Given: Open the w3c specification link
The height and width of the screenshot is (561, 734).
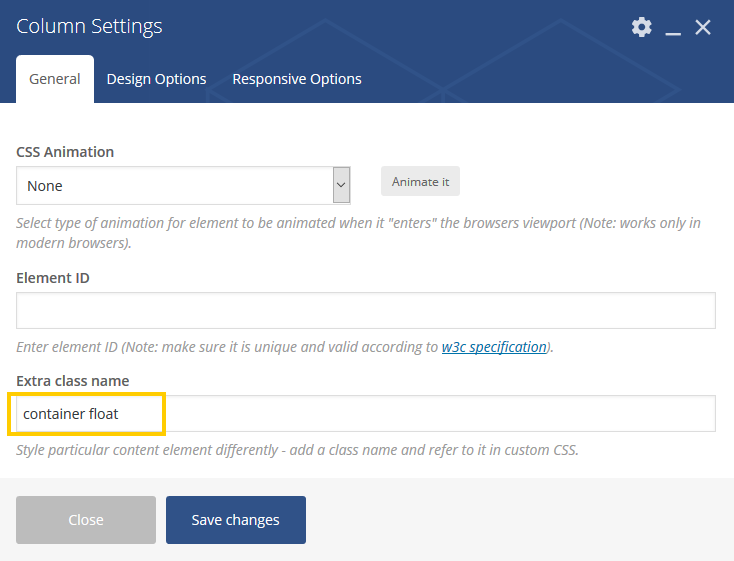Looking at the screenshot, I should coord(494,347).
